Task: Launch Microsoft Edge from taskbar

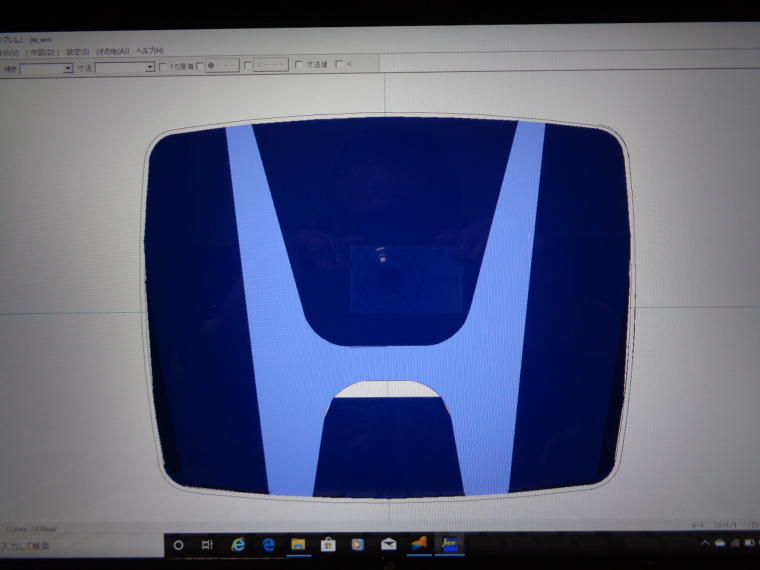Action: coord(268,545)
